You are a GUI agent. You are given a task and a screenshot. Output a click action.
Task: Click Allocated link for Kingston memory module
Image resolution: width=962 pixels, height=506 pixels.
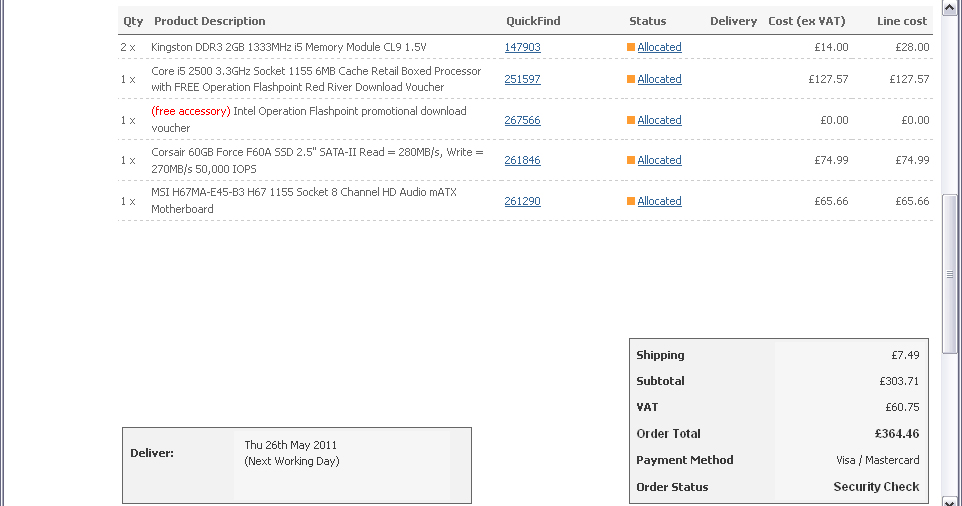tap(659, 47)
